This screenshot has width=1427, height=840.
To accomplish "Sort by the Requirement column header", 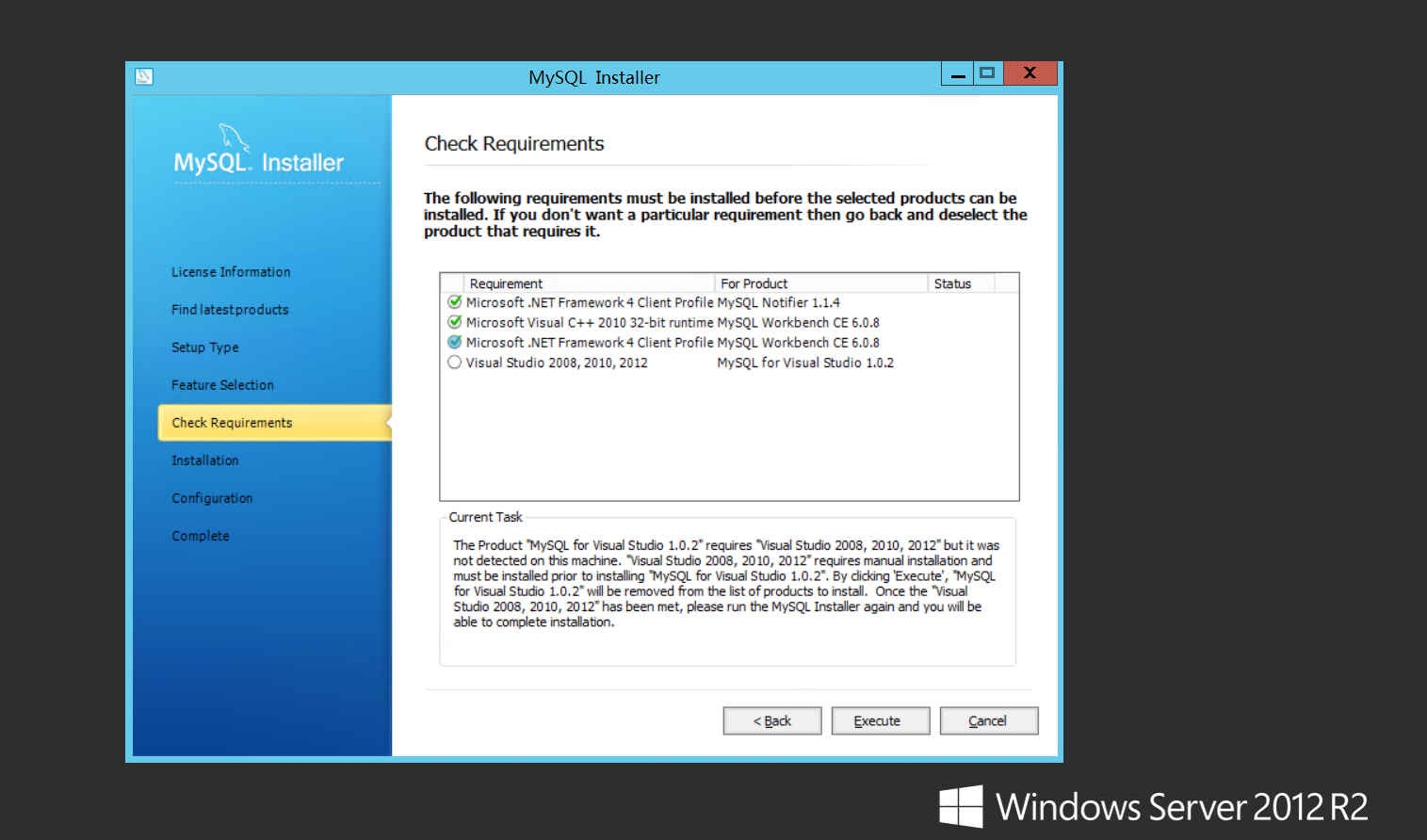I will click(590, 283).
